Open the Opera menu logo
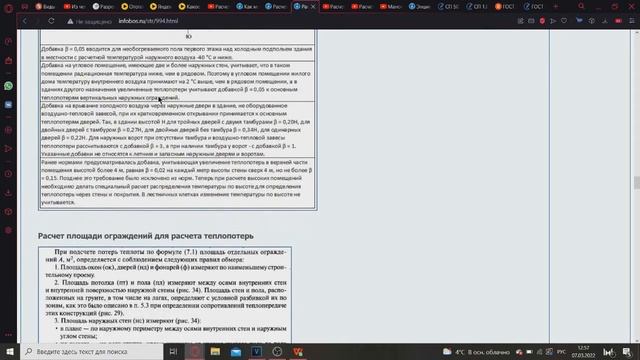The image size is (640, 360). tap(8, 8)
